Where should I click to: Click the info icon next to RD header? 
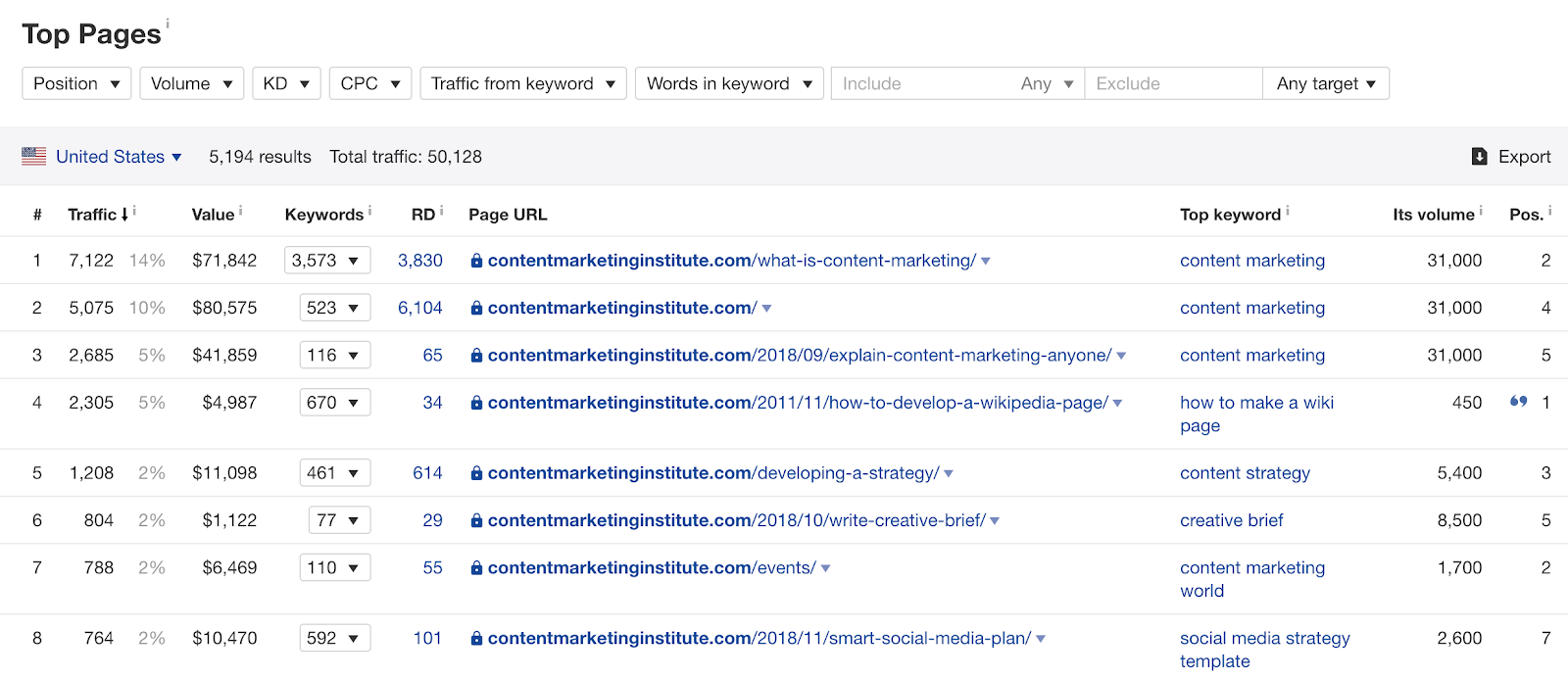(x=442, y=211)
